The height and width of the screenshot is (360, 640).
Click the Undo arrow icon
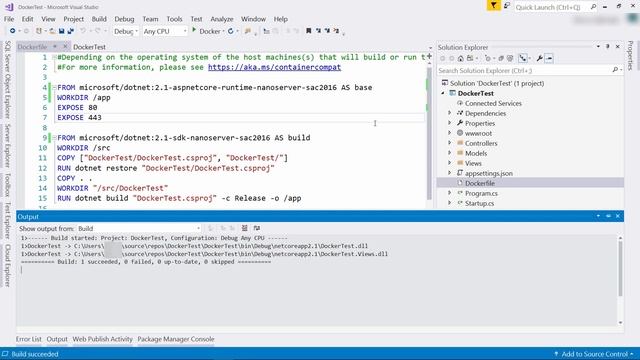pyautogui.click(x=83, y=31)
